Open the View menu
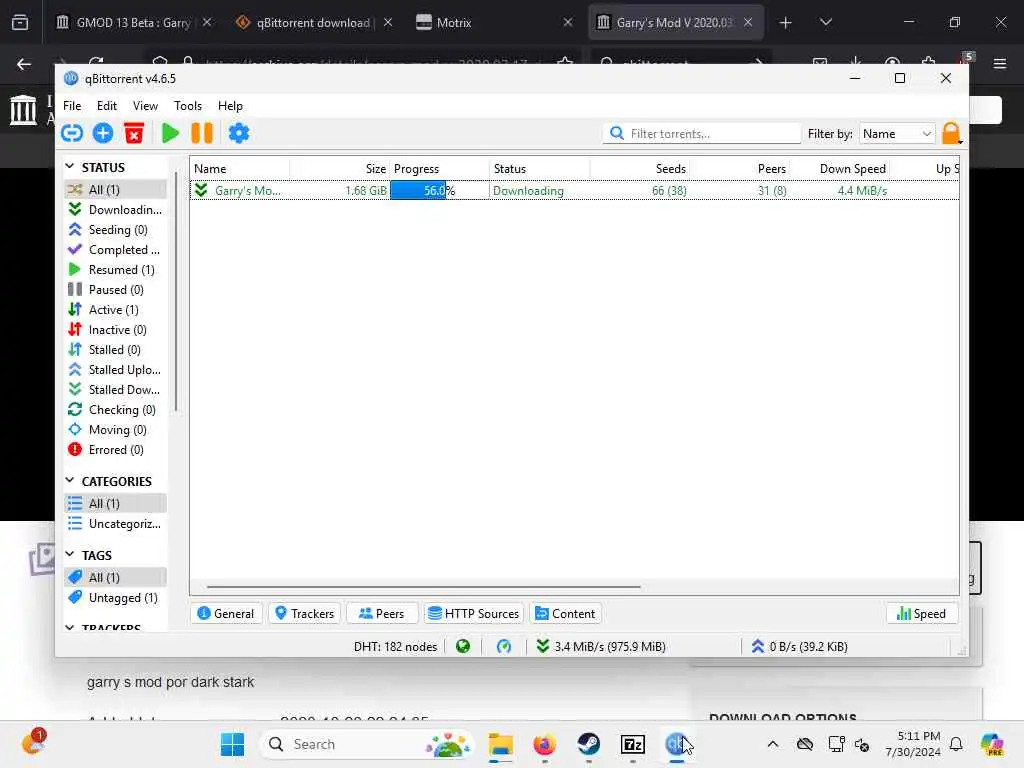 (145, 106)
